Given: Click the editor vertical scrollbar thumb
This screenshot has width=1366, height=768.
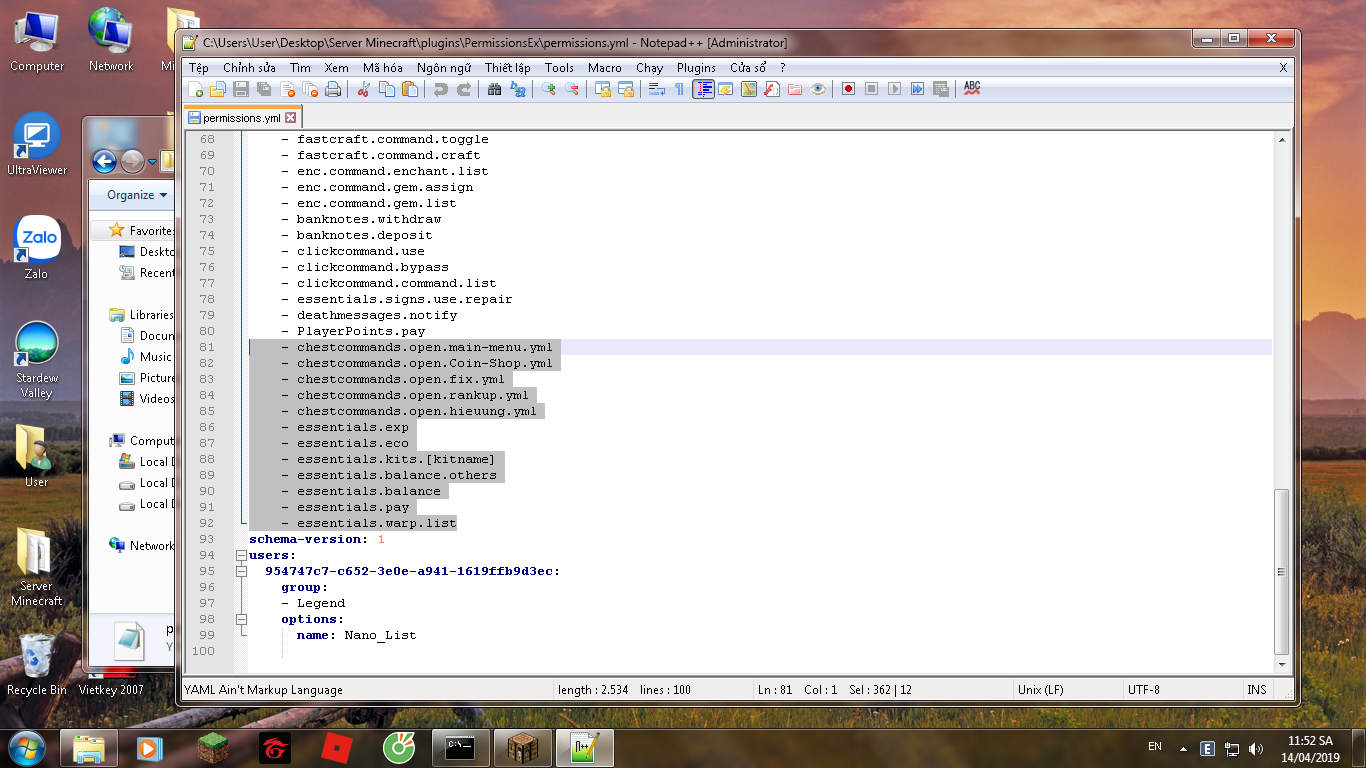Looking at the screenshot, I should point(1283,572).
